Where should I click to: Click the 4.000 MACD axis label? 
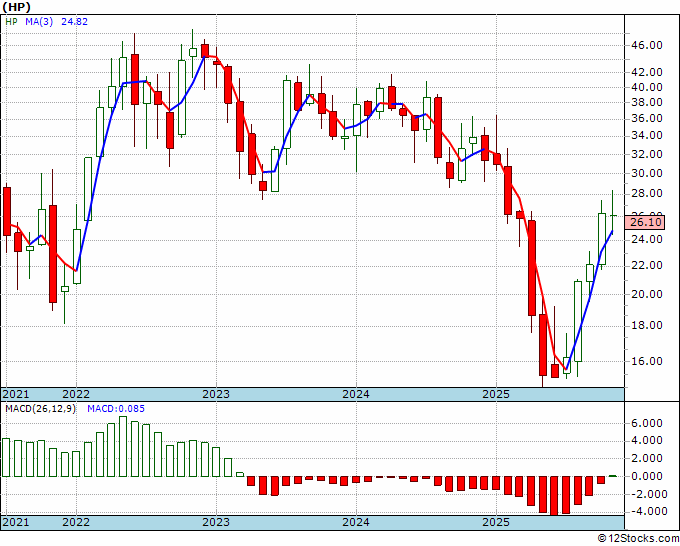[646, 441]
